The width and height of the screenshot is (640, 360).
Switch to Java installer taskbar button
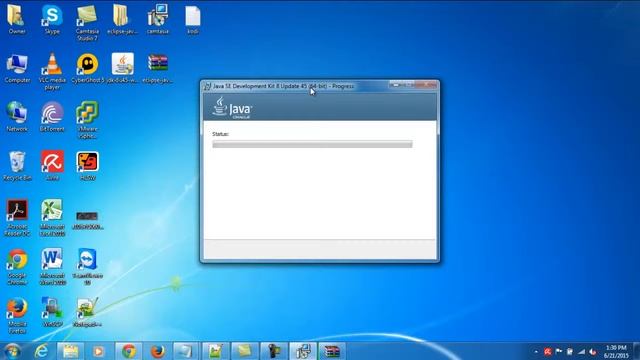click(x=303, y=351)
